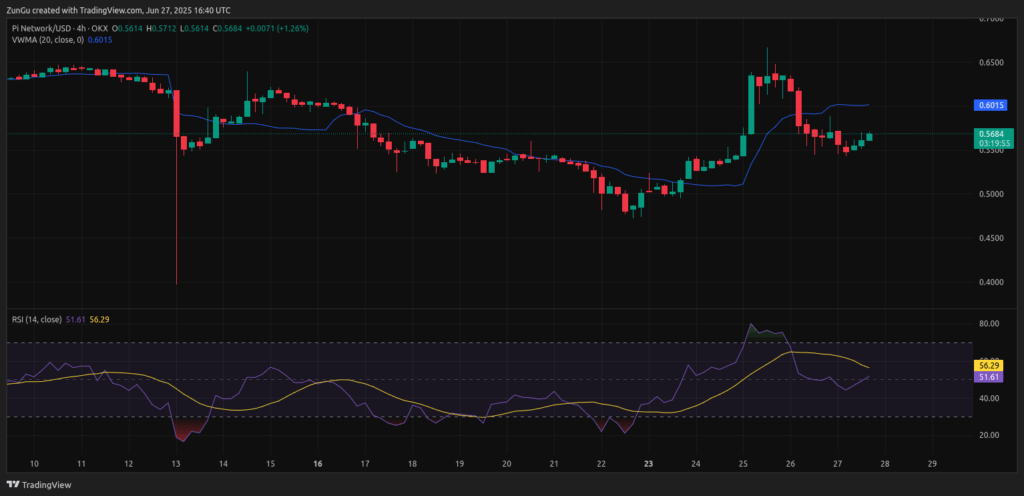1024x496 pixels.
Task: Click the date label 29 on the time axis
Action: point(932,463)
